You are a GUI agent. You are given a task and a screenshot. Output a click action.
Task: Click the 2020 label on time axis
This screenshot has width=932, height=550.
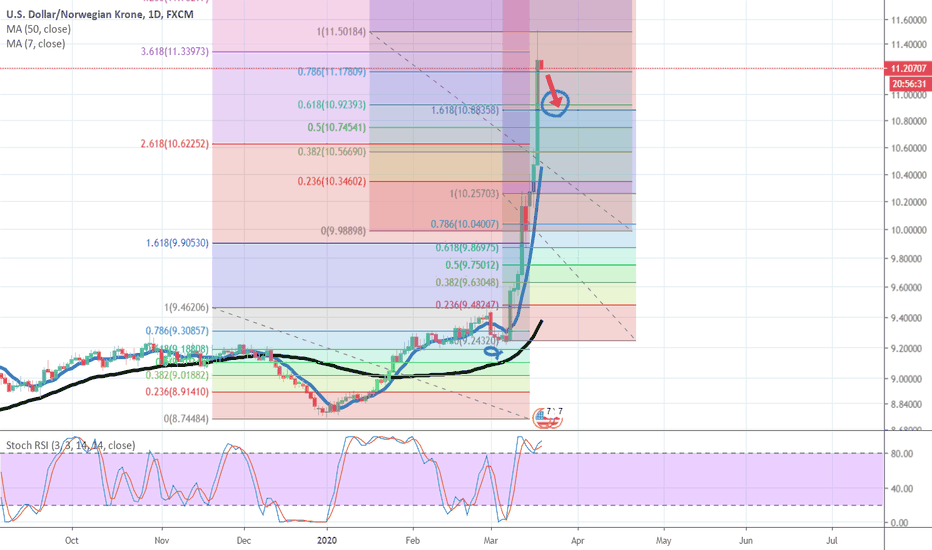[326, 540]
